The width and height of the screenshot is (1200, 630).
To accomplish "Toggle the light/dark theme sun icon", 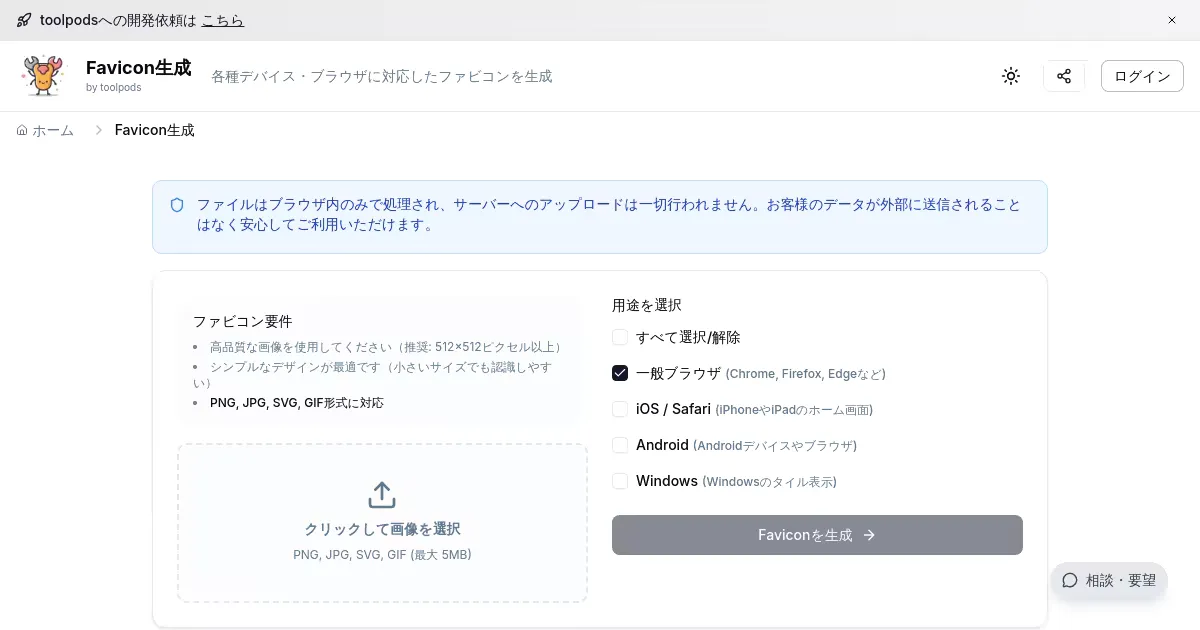I will pos(1011,76).
